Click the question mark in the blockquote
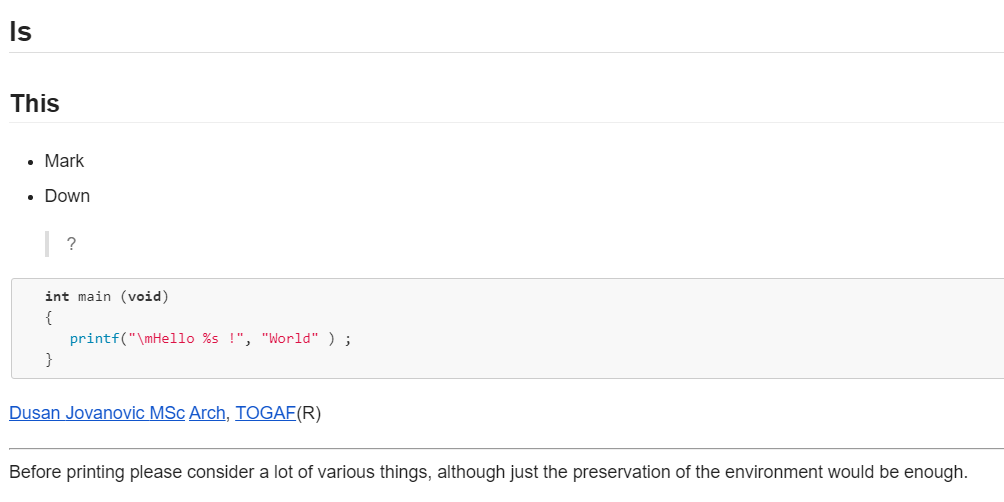The height and width of the screenshot is (502, 1004). point(71,243)
